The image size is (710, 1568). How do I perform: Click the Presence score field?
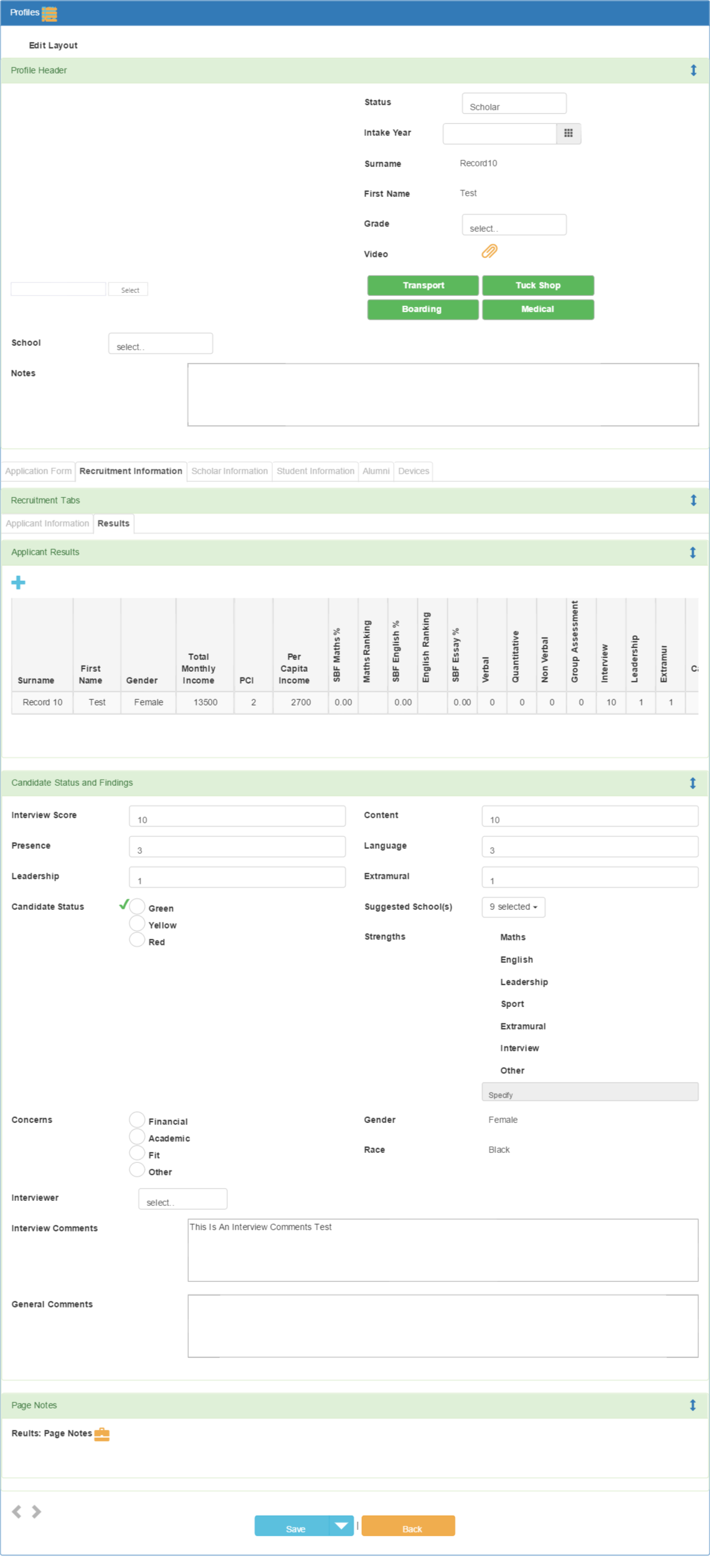click(x=237, y=847)
